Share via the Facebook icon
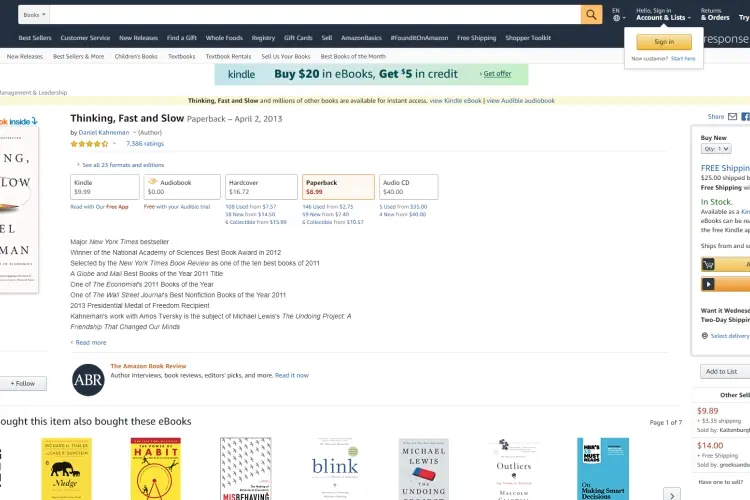 [x=745, y=116]
